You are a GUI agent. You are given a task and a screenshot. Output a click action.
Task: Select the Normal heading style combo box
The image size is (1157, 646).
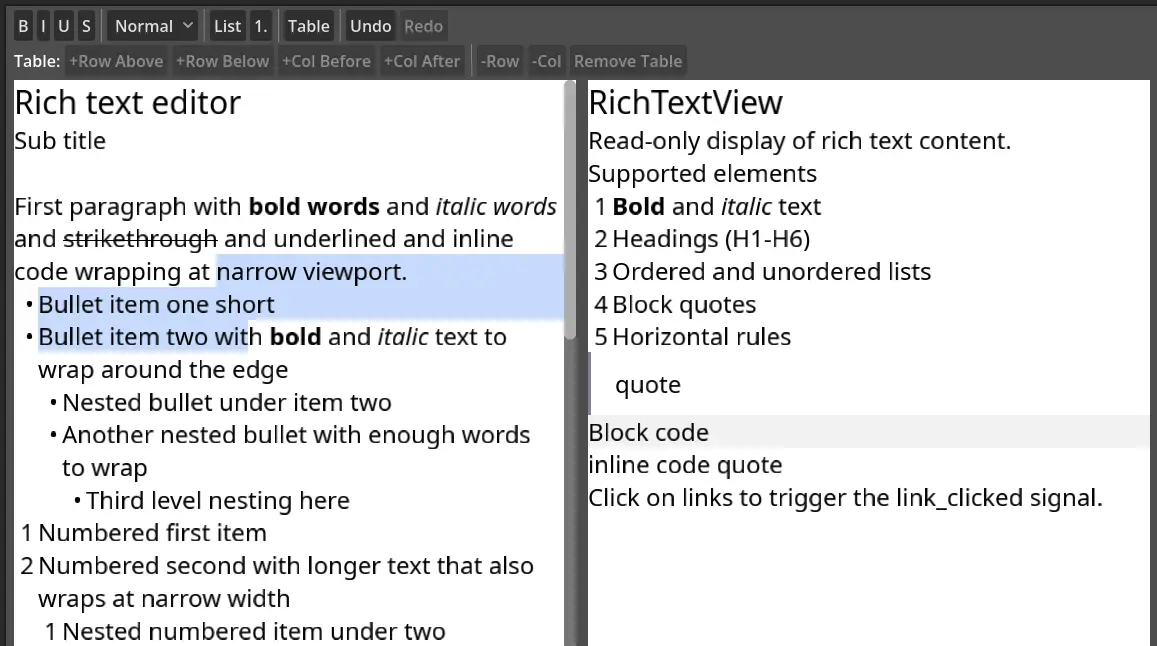tap(151, 25)
